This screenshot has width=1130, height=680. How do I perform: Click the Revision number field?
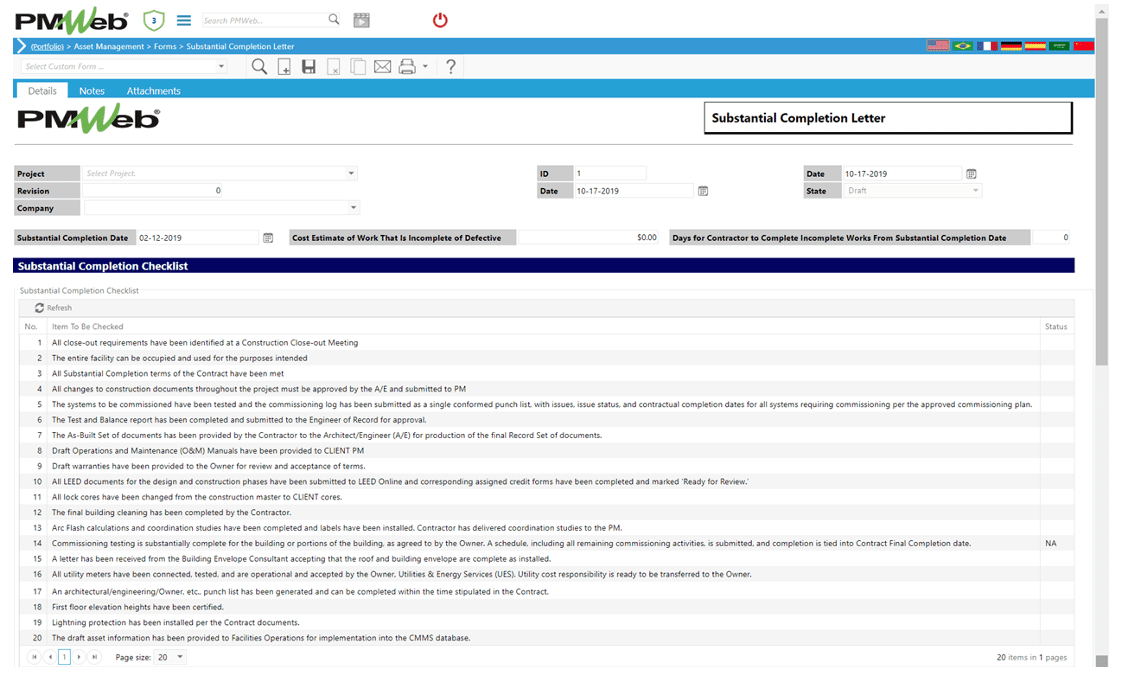153,191
